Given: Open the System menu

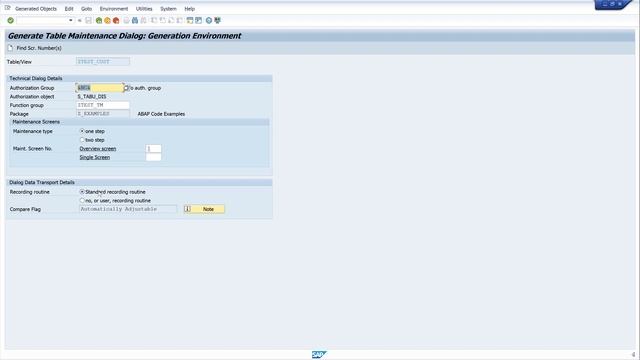Looking at the screenshot, I should click(x=168, y=9).
